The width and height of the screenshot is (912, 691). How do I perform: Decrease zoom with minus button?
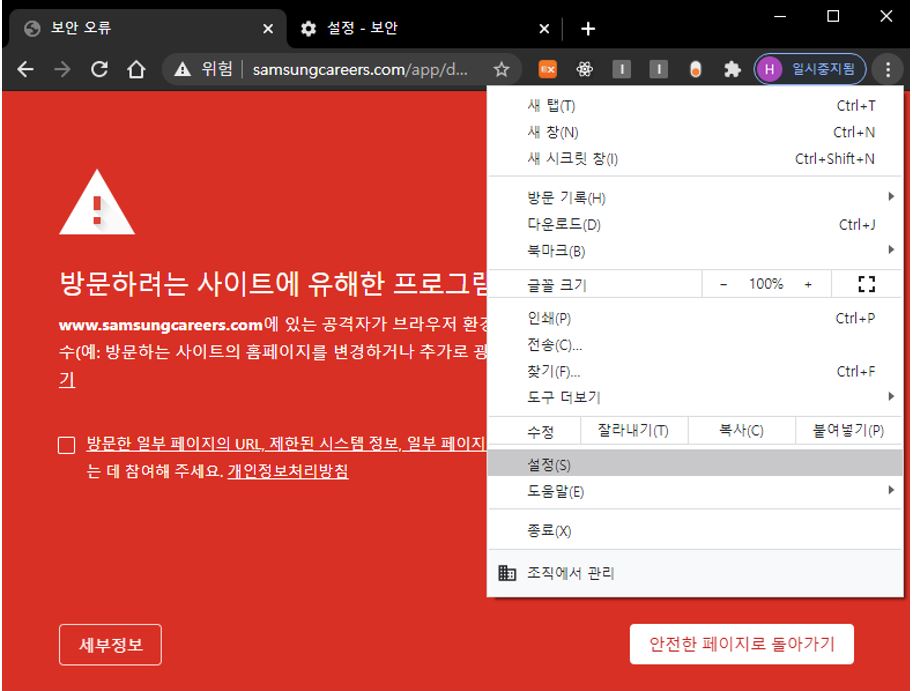tap(724, 284)
